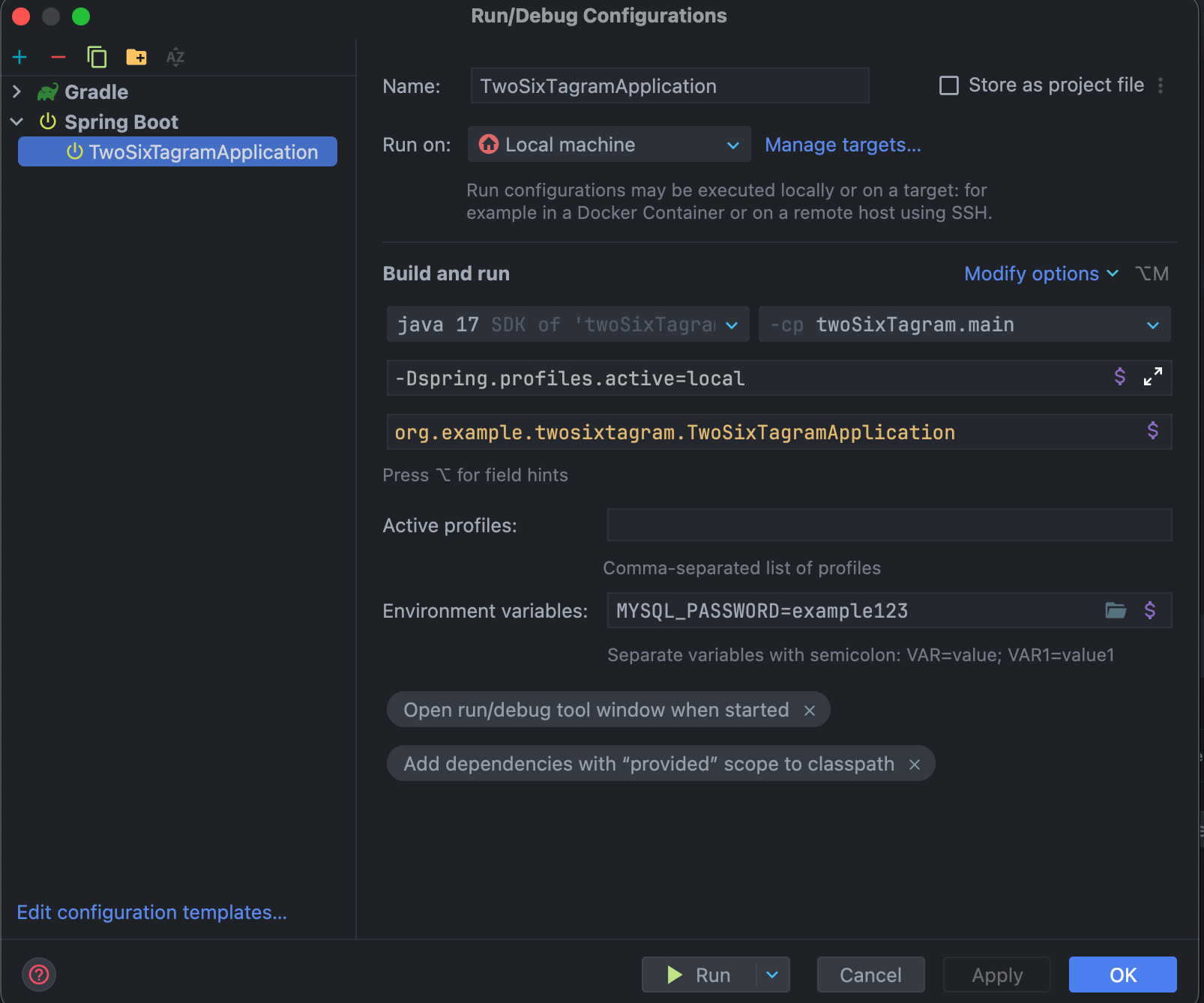Create a new configuration folder
1204x1003 pixels.
pos(136,57)
